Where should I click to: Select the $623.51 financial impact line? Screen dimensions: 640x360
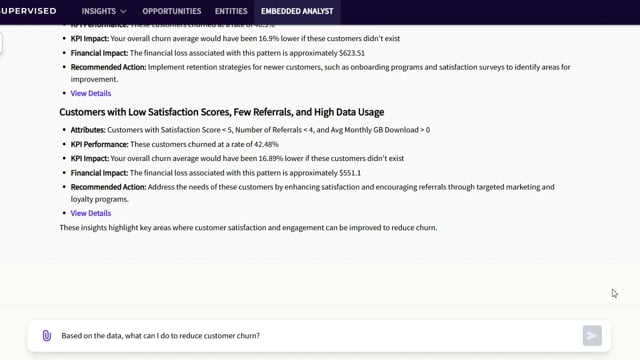point(218,53)
